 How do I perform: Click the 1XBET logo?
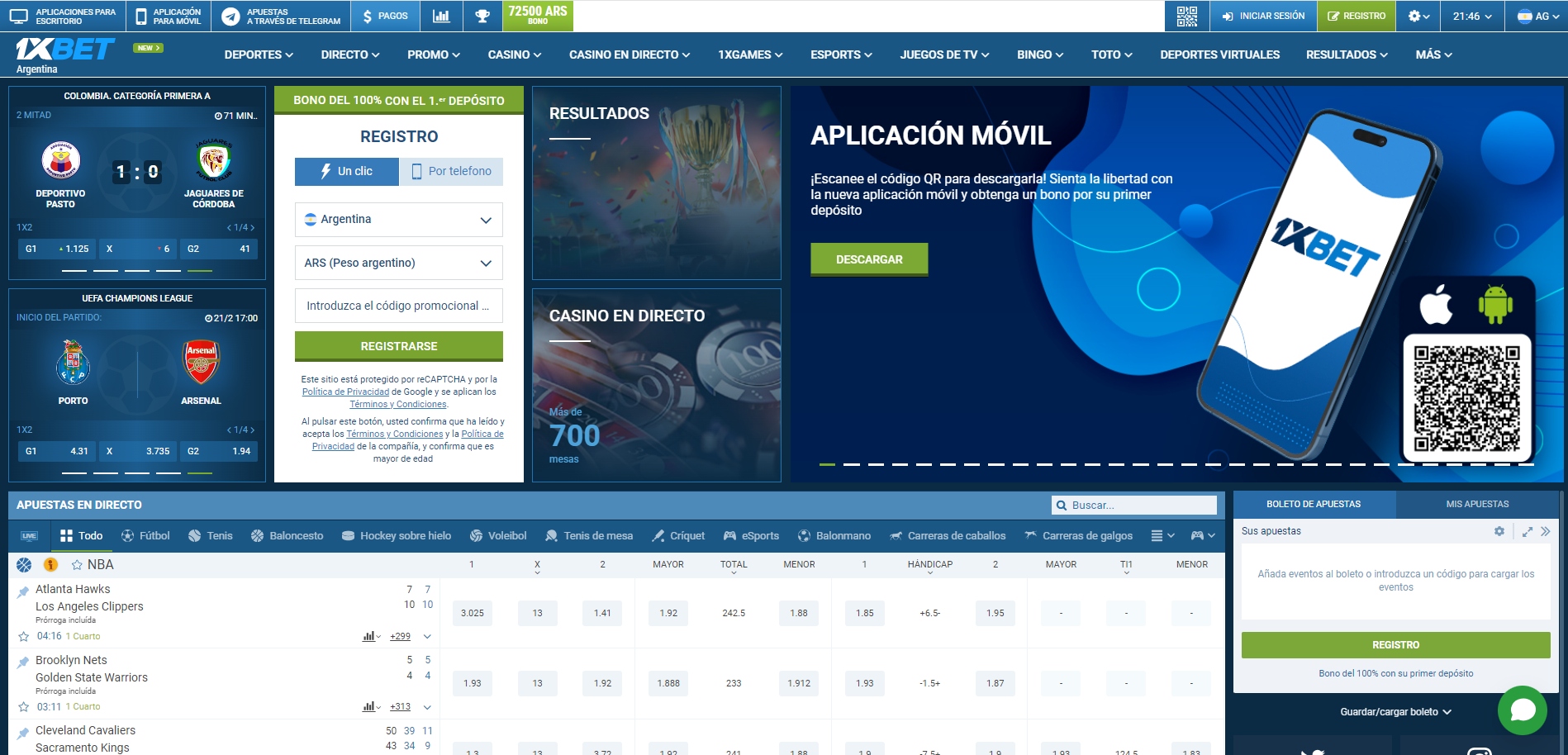(65, 50)
